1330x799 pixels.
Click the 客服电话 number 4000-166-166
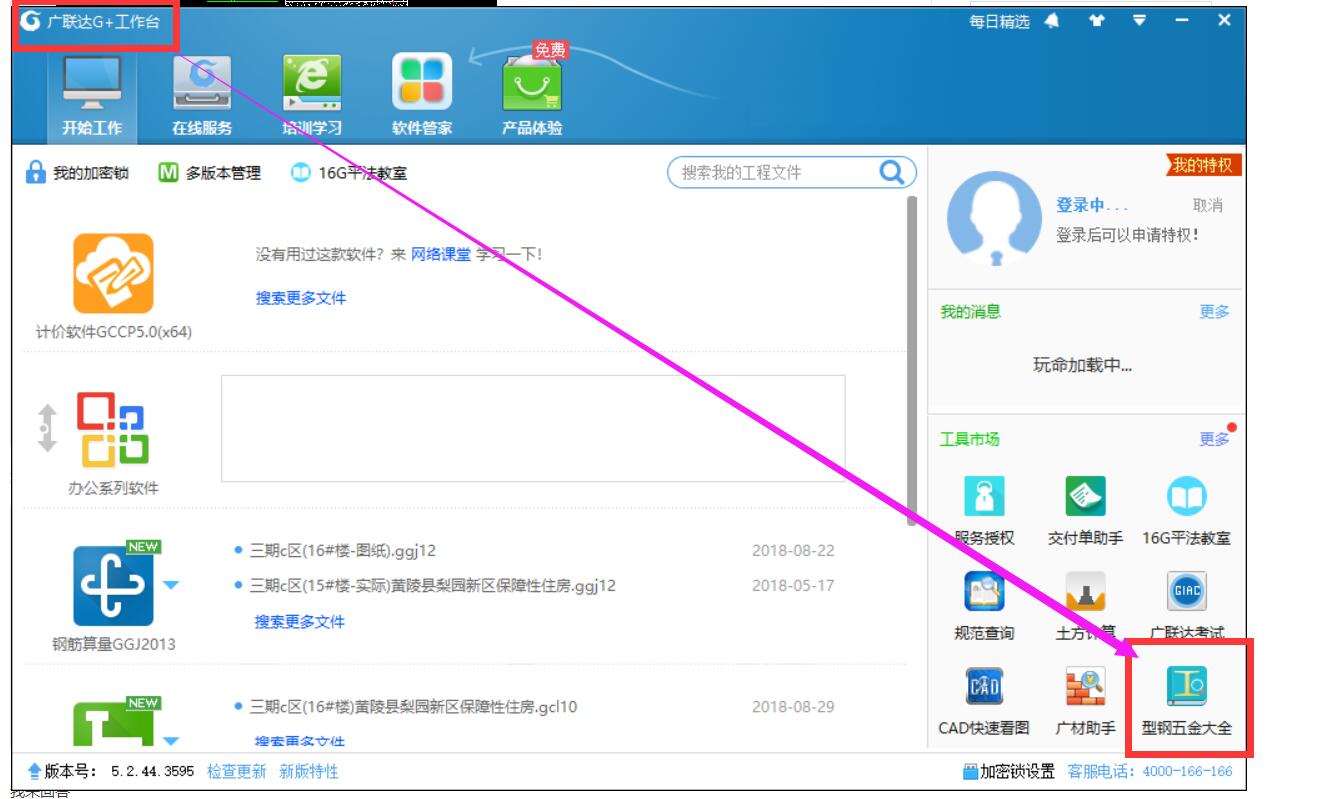(1187, 771)
